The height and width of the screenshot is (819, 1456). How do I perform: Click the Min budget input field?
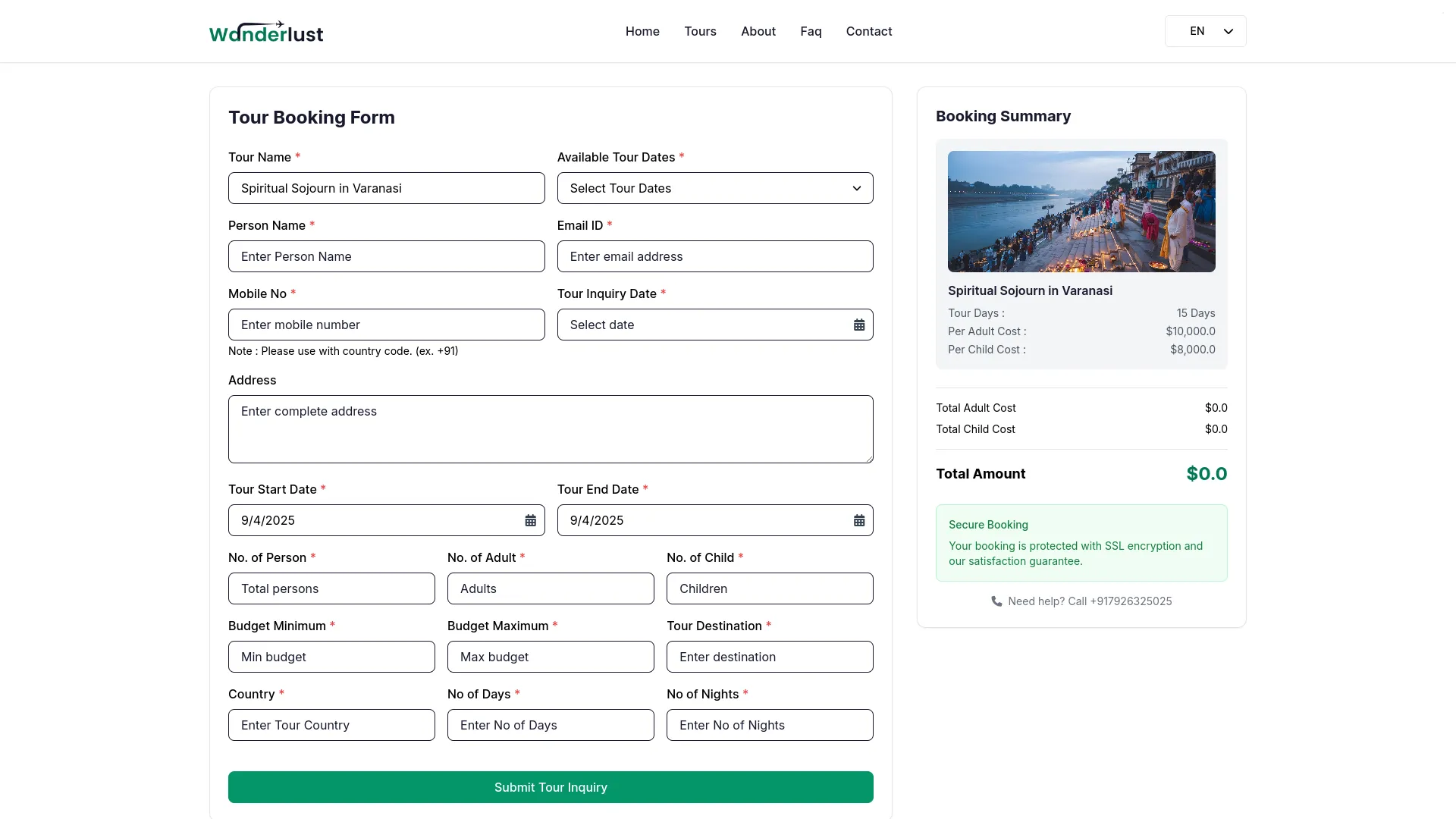point(331,657)
